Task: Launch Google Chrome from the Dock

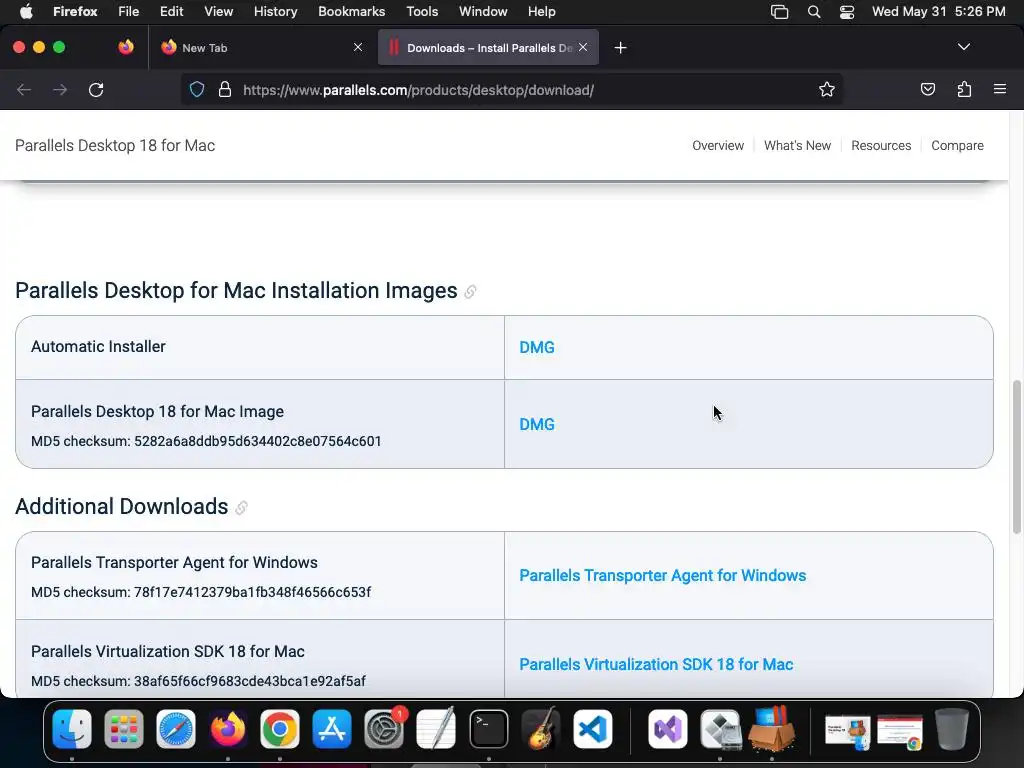Action: pyautogui.click(x=280, y=729)
